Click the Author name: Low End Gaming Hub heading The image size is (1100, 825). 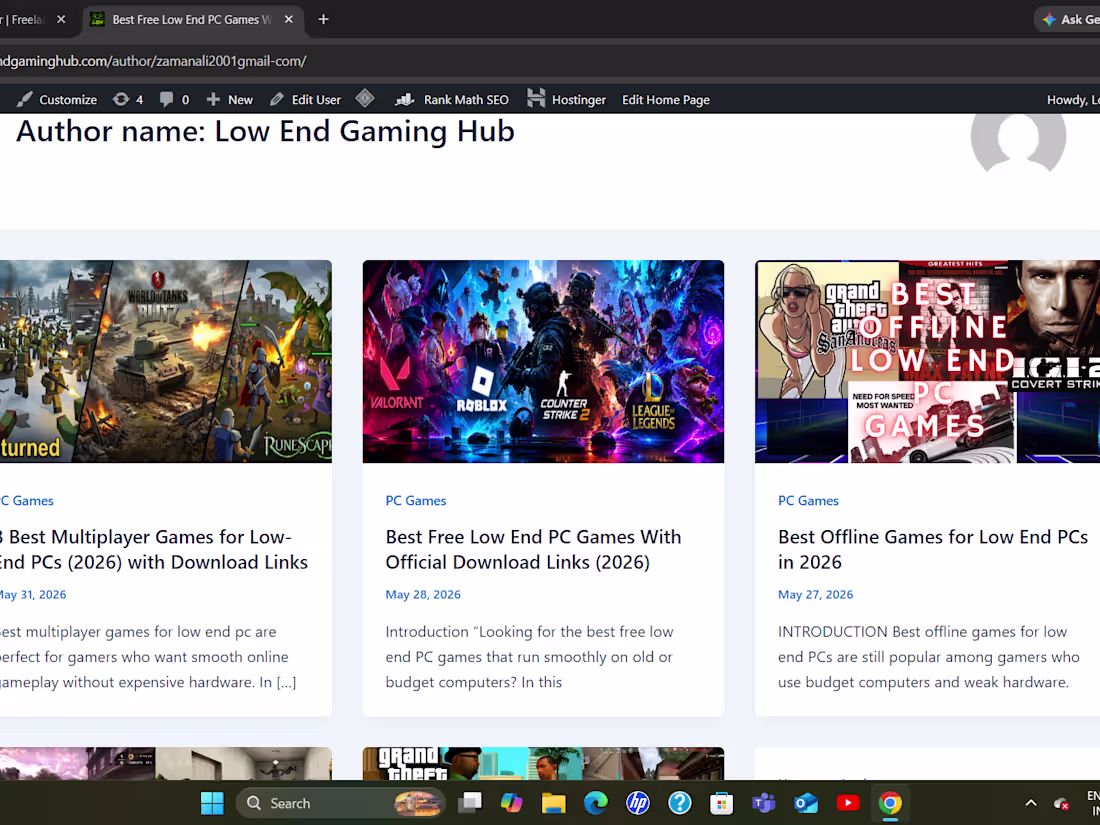265,131
